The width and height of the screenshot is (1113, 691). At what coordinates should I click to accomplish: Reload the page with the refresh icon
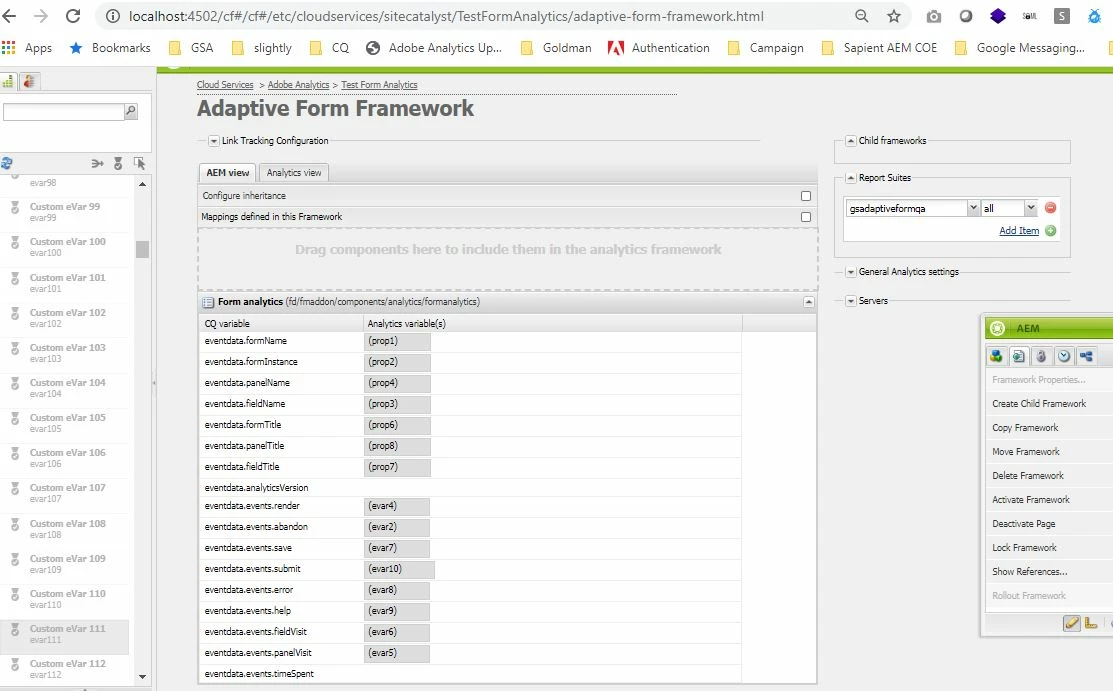73,16
